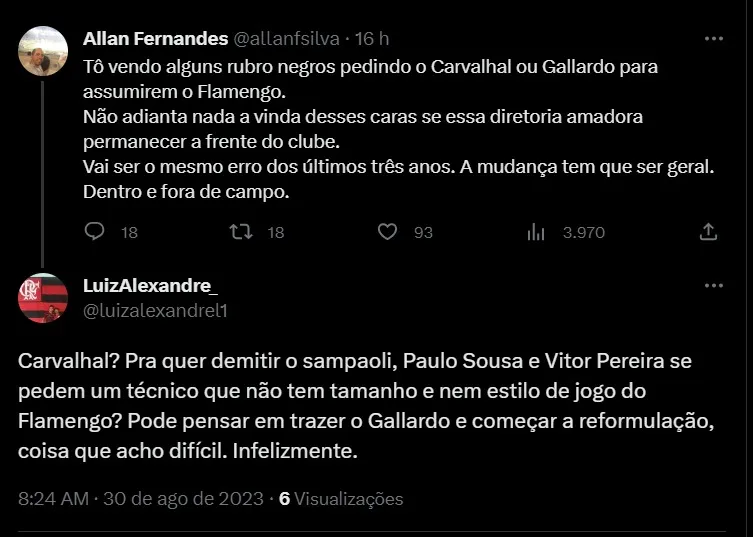Click LuizAlexandre_ reply text body
The width and height of the screenshot is (753, 537).
(x=366, y=405)
